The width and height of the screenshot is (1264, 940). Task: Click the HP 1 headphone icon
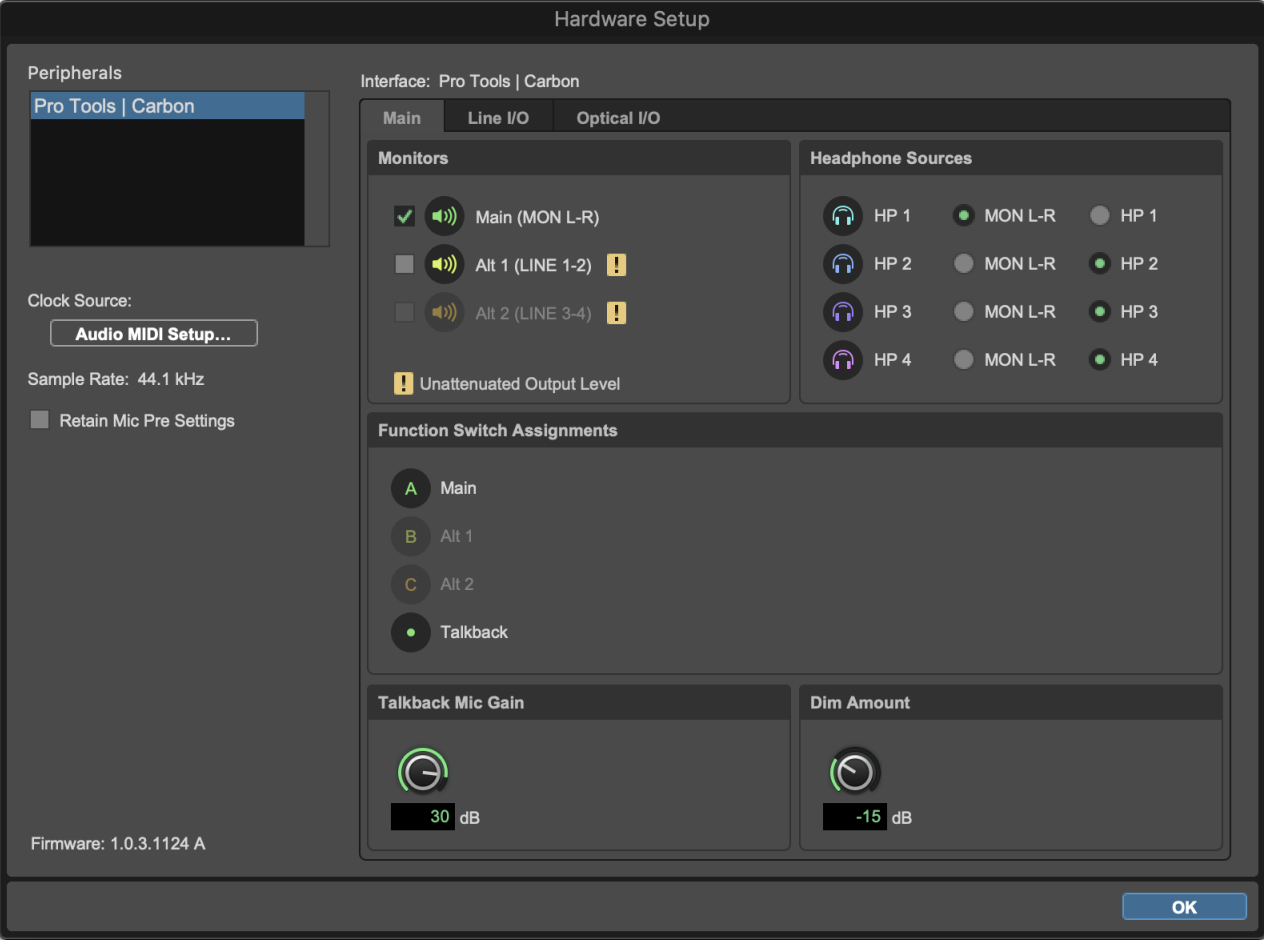843,216
